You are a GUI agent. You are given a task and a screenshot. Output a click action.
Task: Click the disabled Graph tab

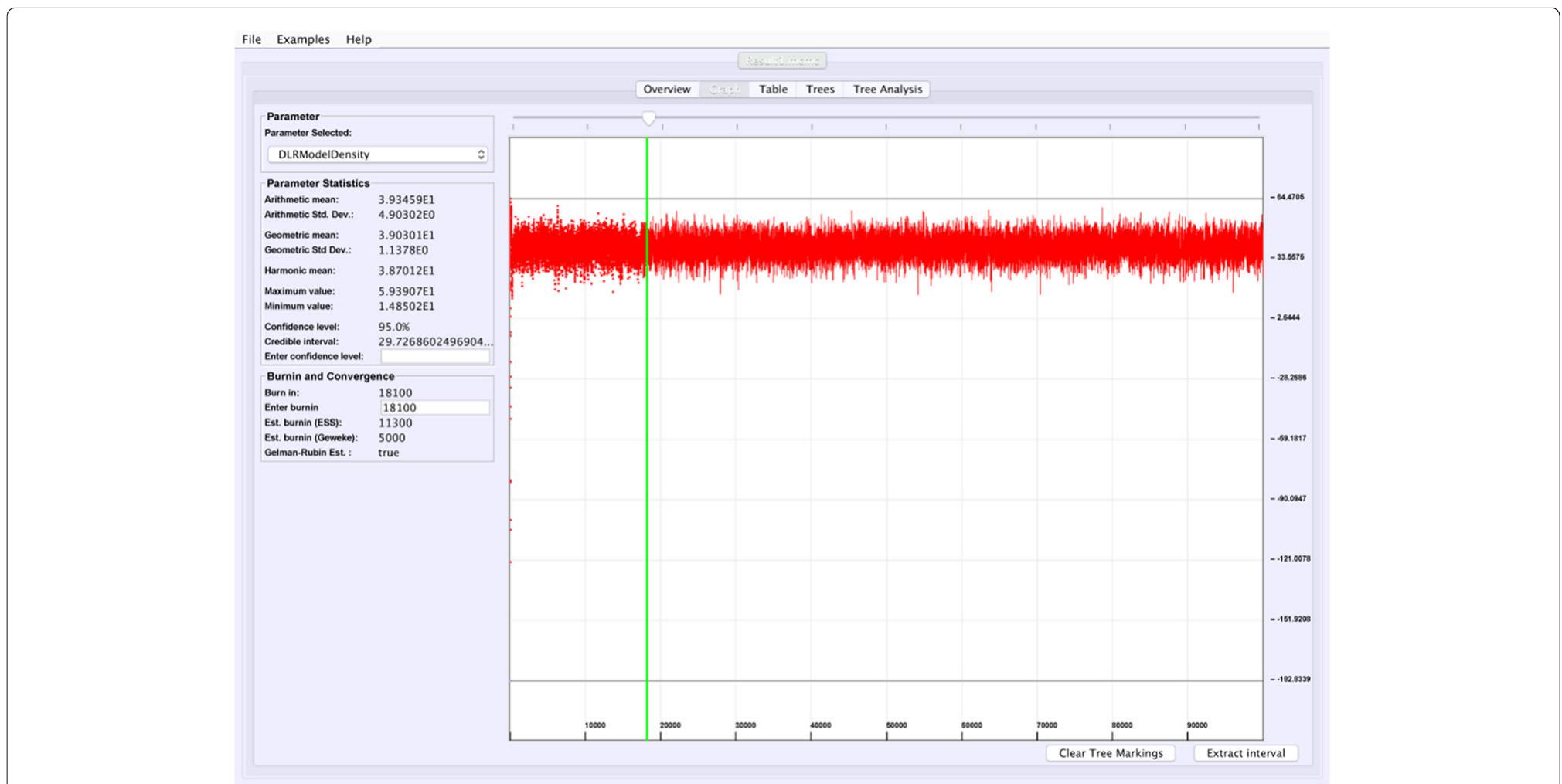724,89
